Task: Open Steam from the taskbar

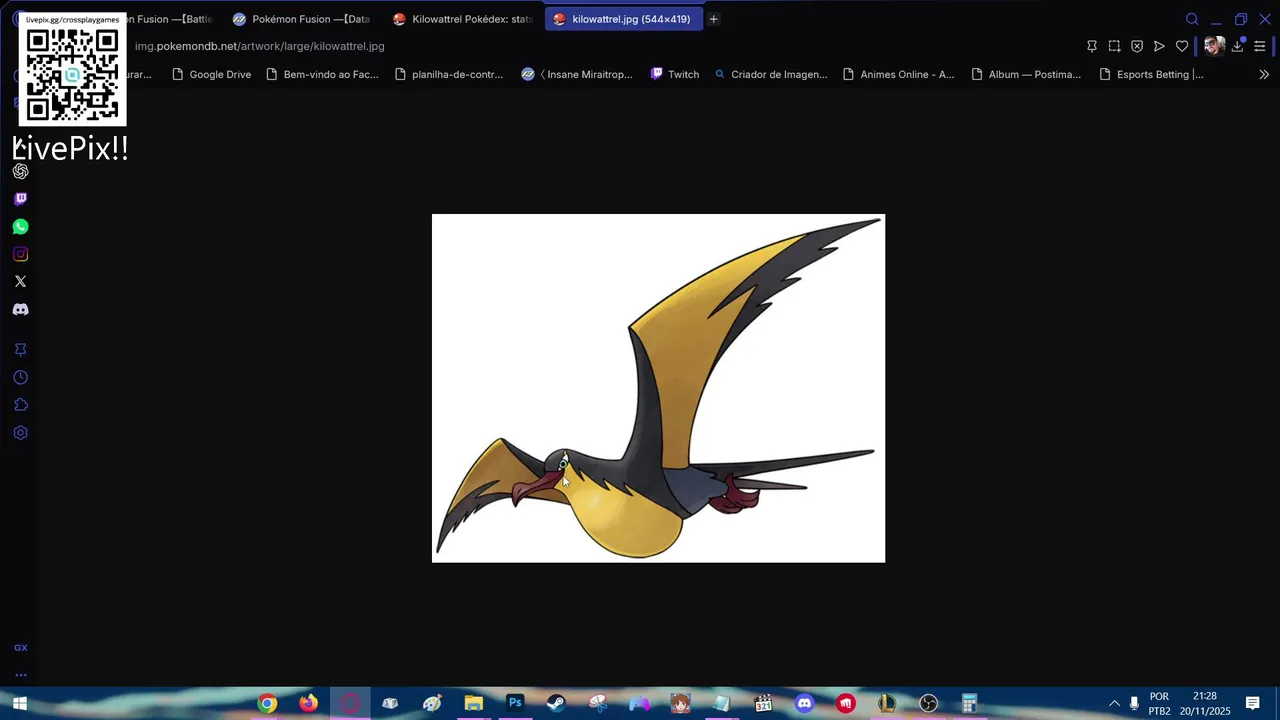Action: [556, 704]
